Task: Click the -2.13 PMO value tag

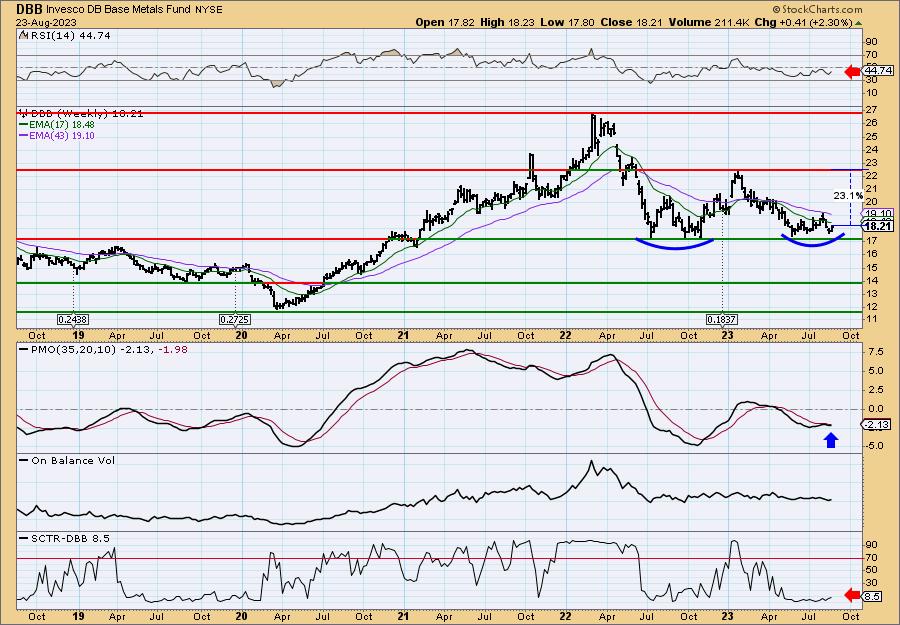Action: [878, 425]
